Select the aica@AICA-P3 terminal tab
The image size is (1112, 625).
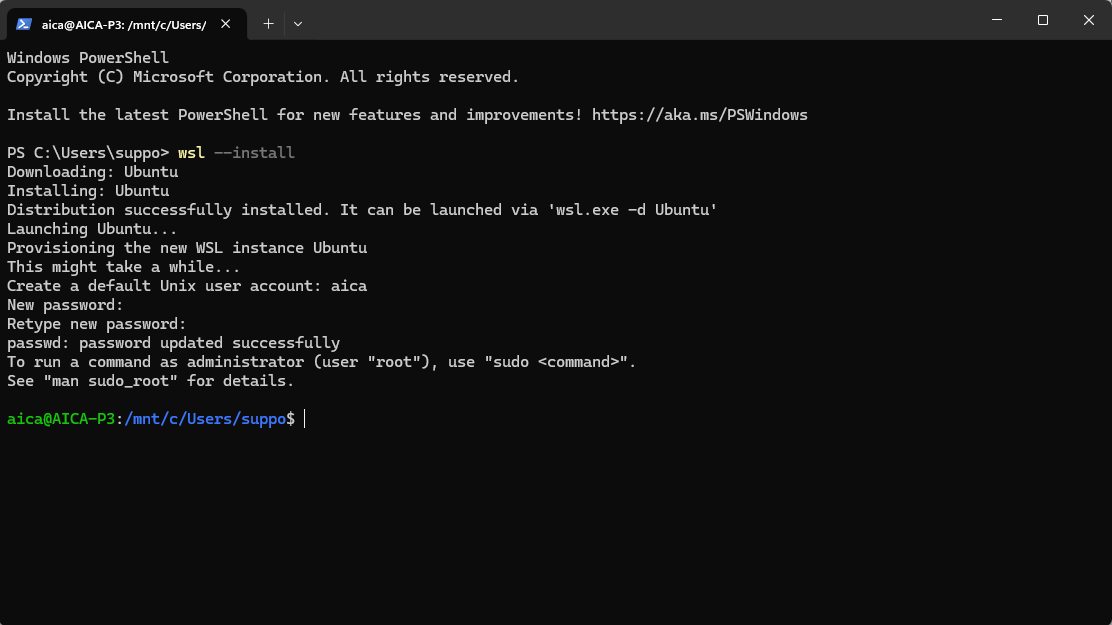point(123,24)
